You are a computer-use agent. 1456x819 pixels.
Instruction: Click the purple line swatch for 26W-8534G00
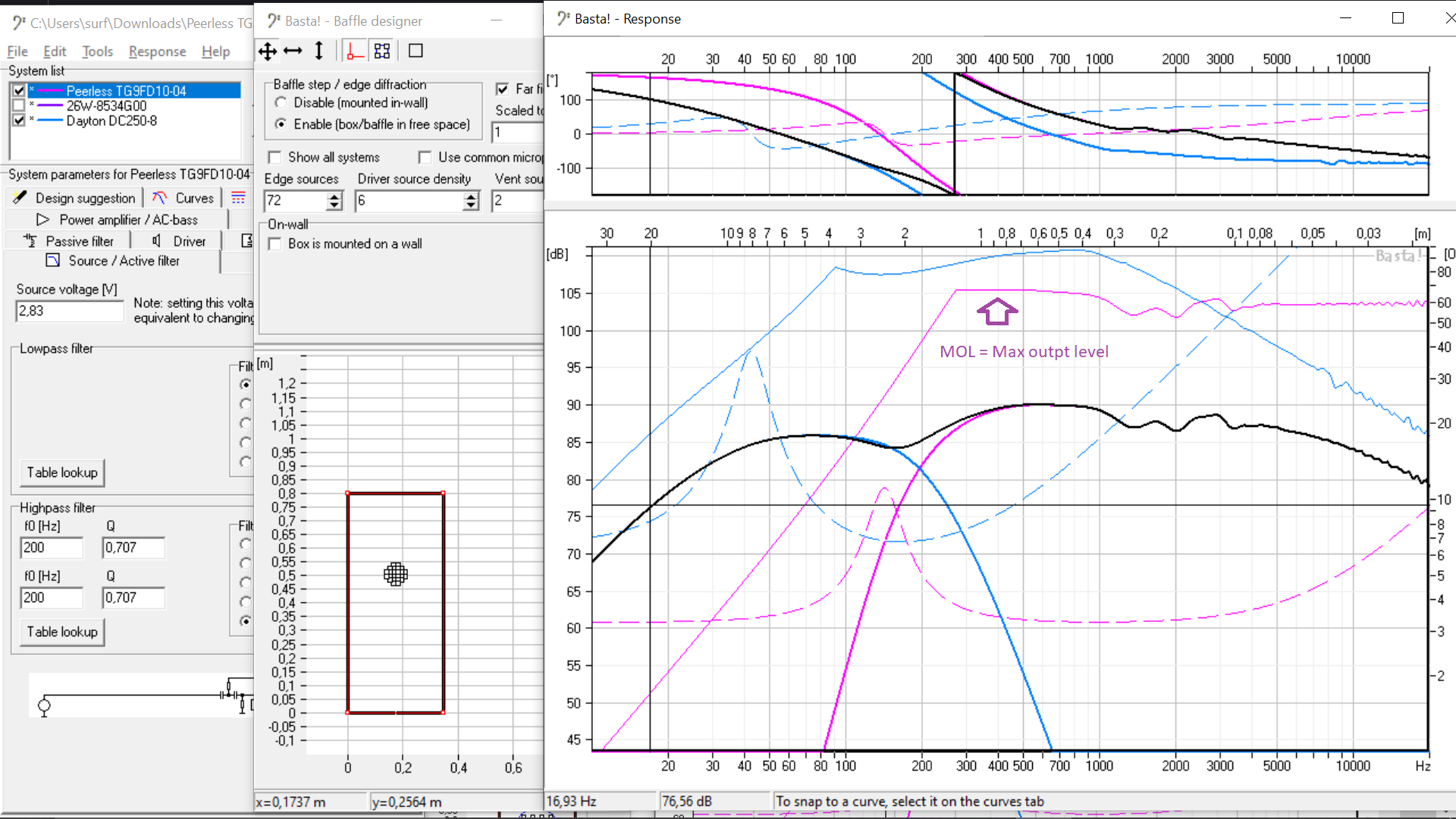[50, 105]
